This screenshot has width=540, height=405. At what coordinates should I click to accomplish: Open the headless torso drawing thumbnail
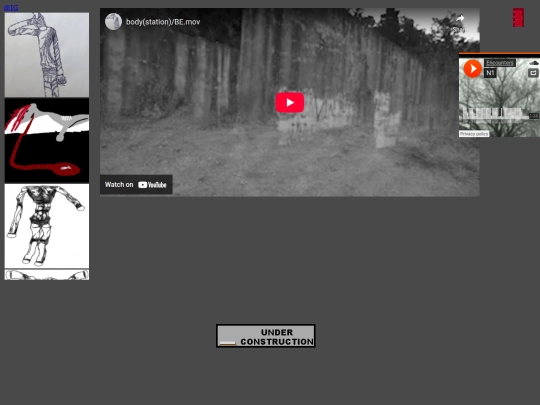pos(47,226)
